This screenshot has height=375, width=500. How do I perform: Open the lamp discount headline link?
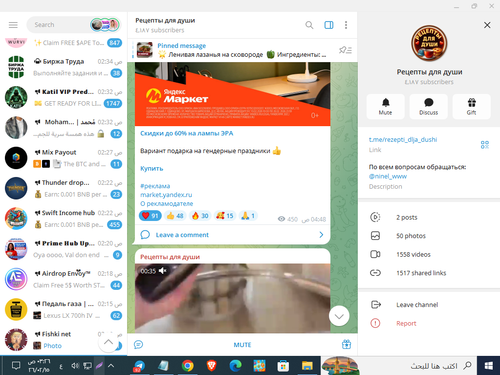(187, 133)
